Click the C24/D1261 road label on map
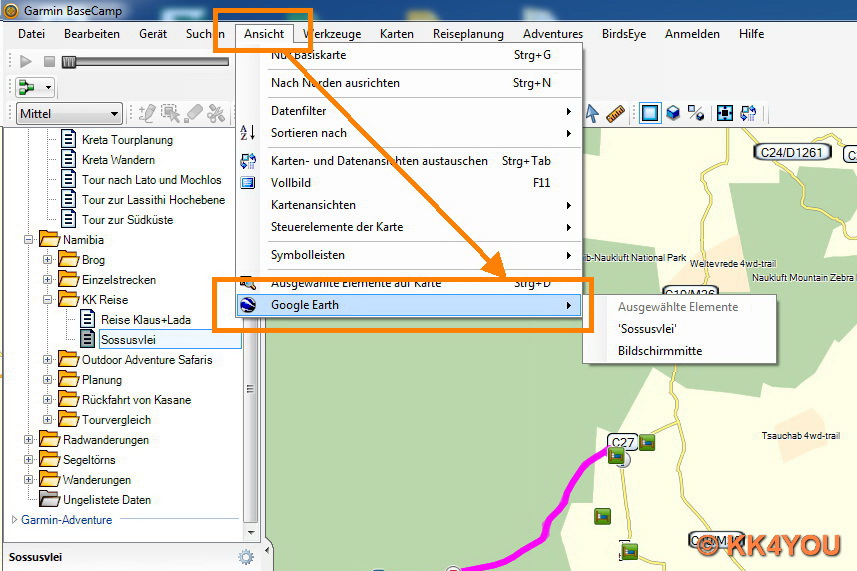Screen dimensions: 857x571 pyautogui.click(x=791, y=152)
